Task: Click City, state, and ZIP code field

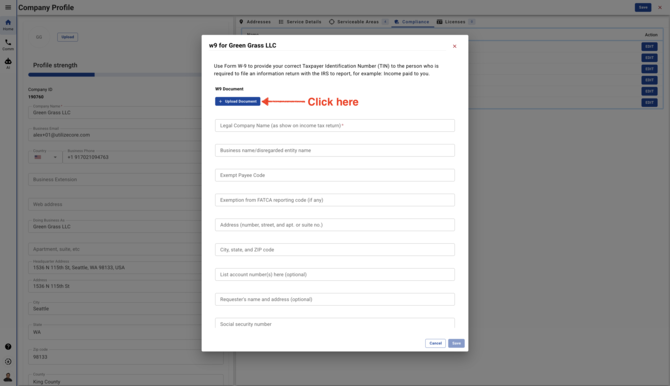Action: pos(335,250)
